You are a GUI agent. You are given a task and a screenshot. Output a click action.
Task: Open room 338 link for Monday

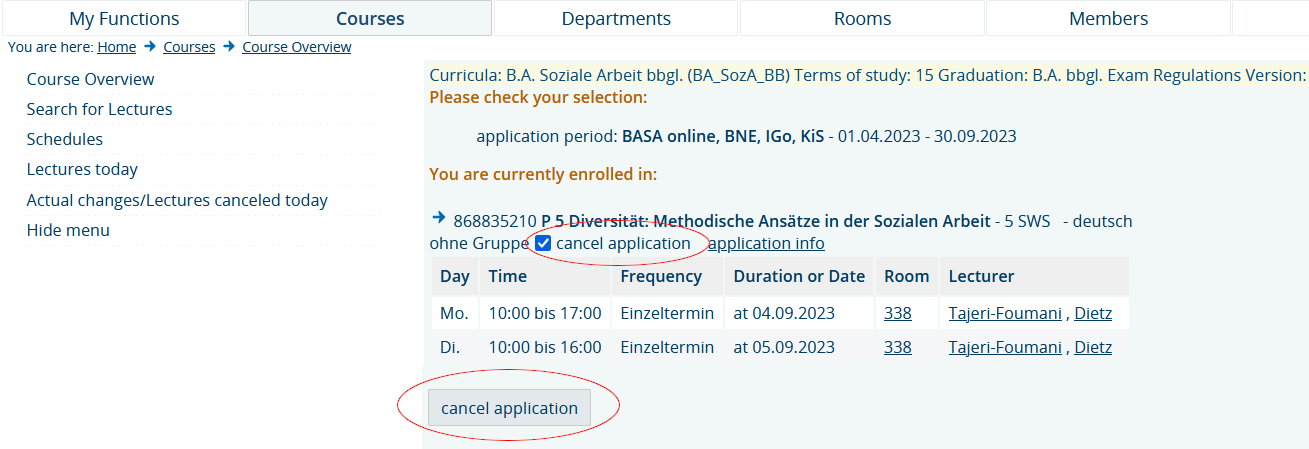click(x=898, y=313)
